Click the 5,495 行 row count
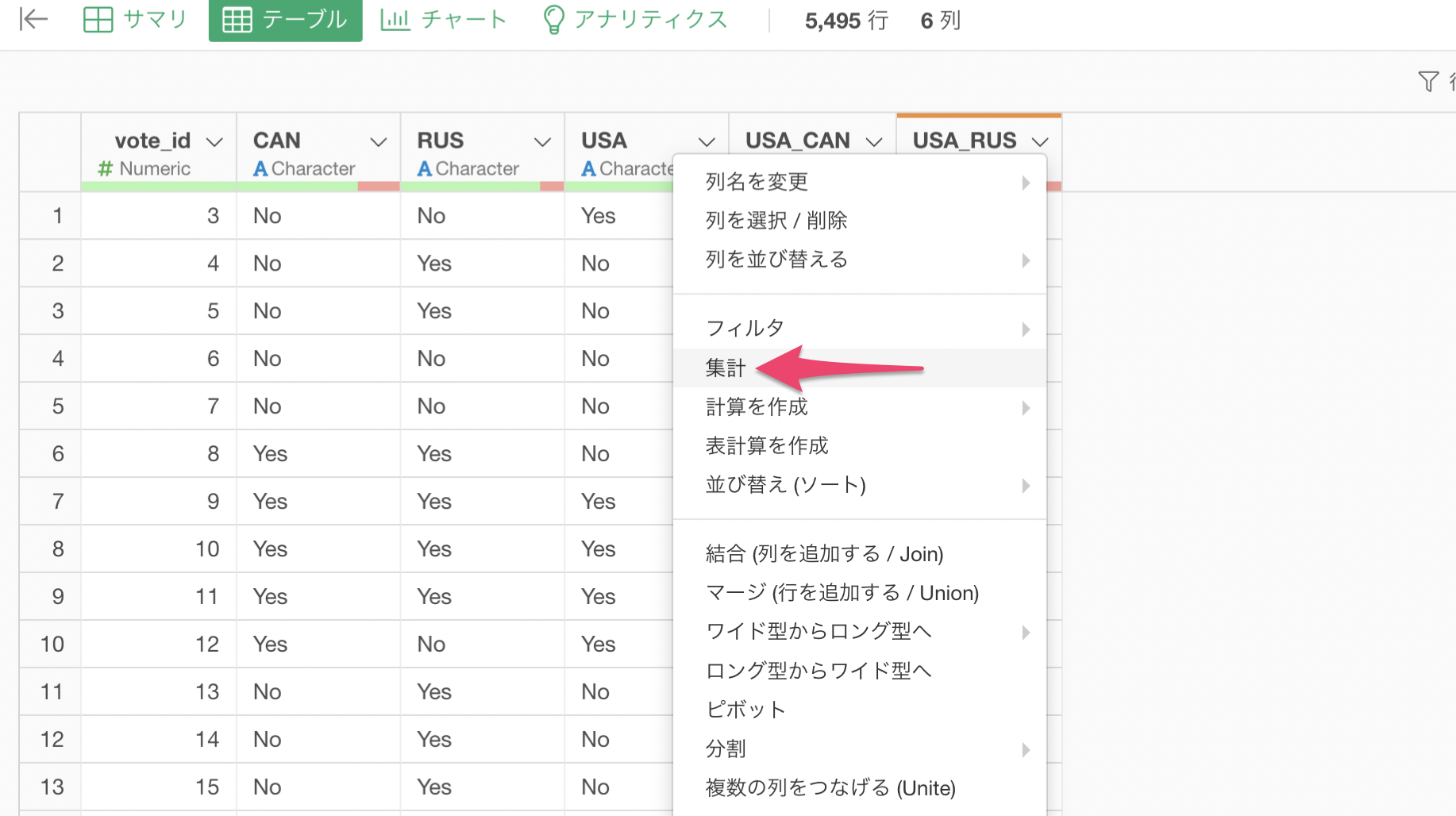Image resolution: width=1456 pixels, height=816 pixels. pos(846,21)
